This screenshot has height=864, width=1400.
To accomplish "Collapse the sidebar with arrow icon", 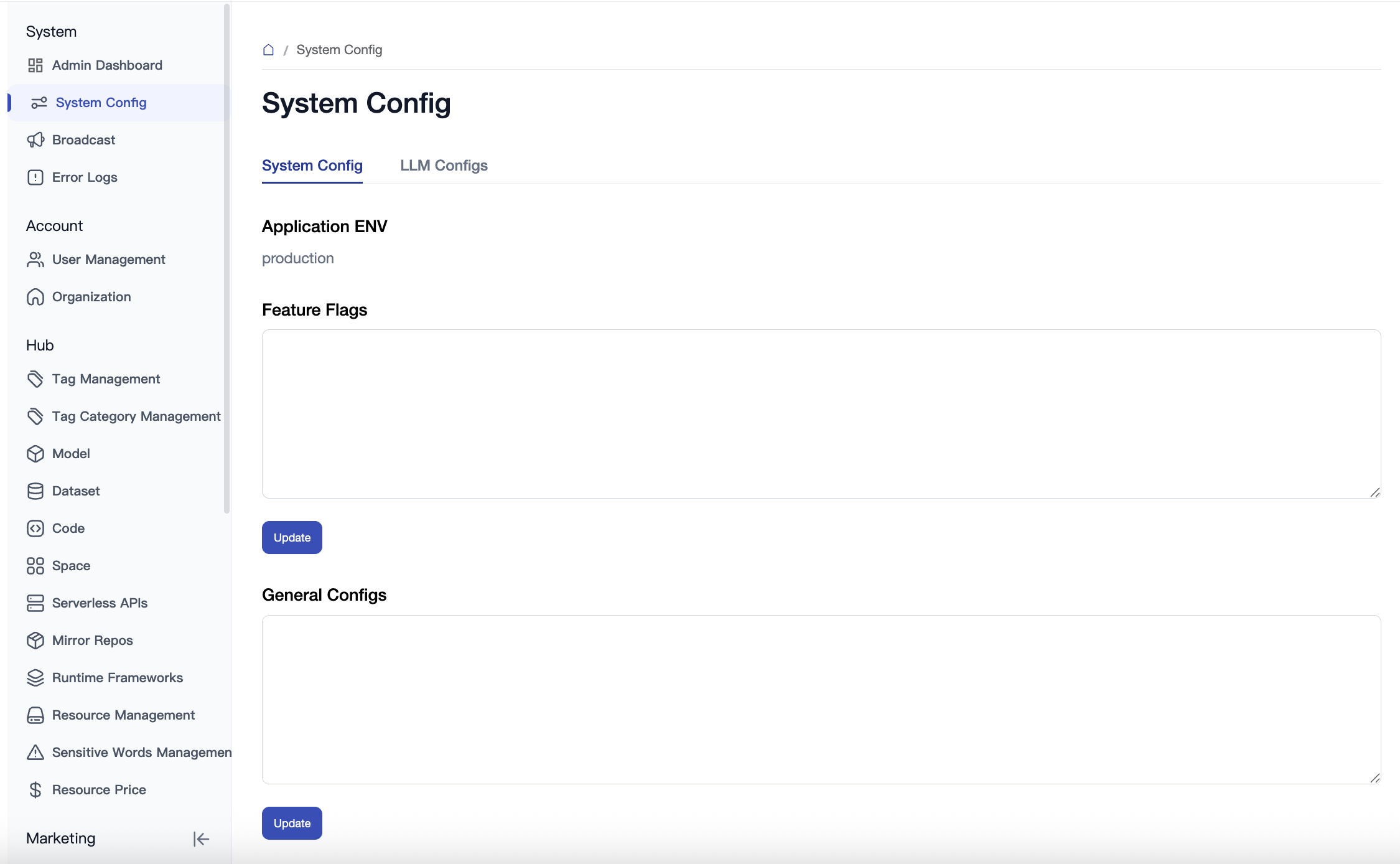I will 201,839.
